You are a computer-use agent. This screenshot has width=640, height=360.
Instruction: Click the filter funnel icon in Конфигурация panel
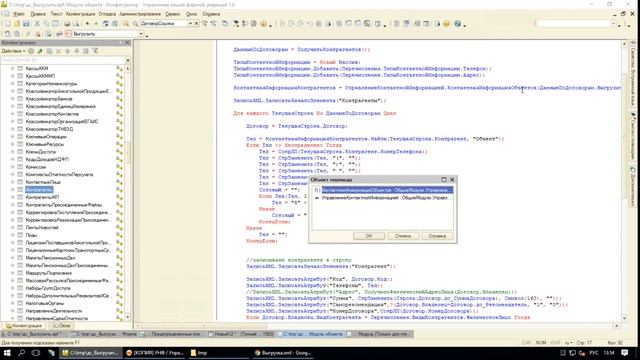point(95,51)
